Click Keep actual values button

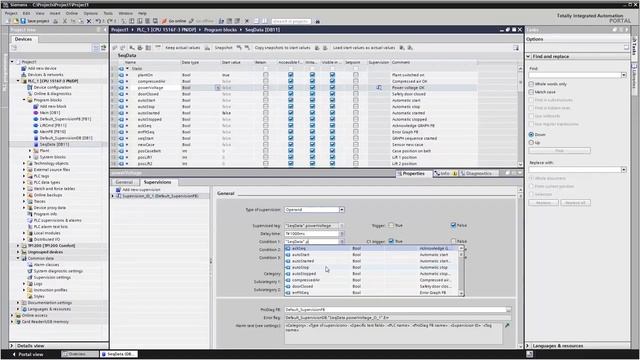(182, 48)
